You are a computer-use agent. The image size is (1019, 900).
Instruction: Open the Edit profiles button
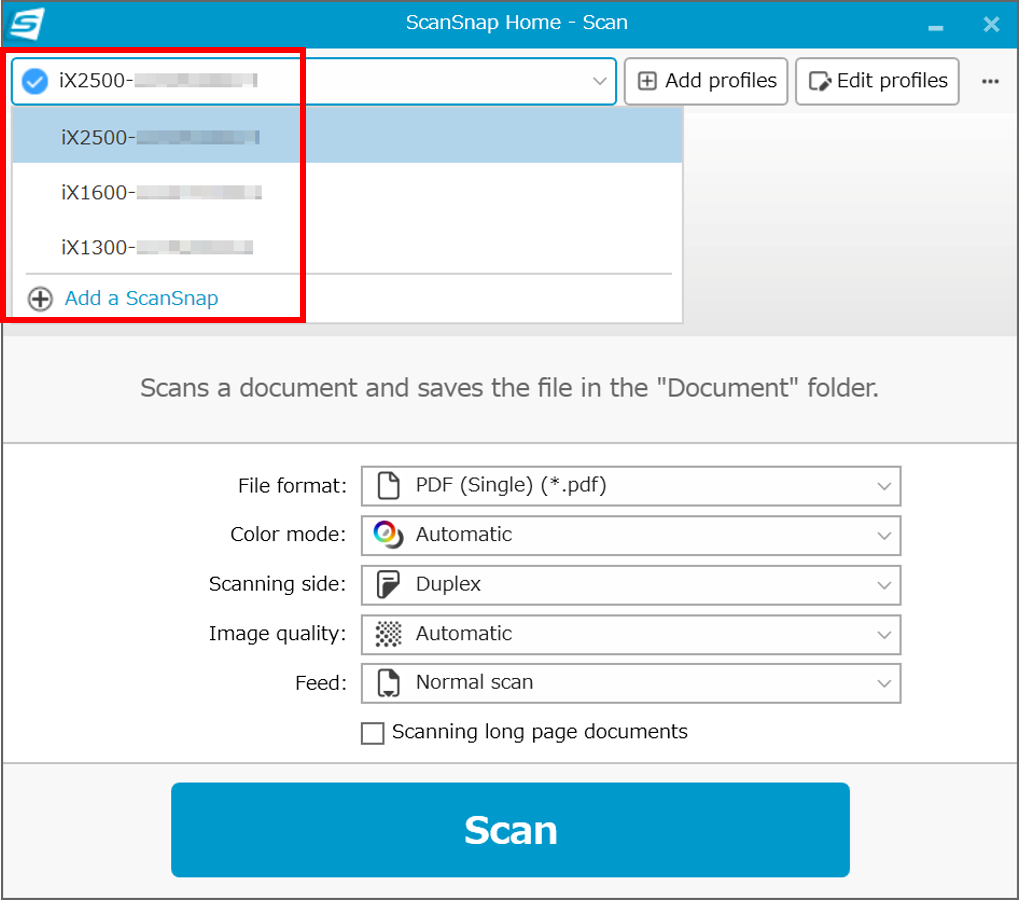click(x=877, y=81)
